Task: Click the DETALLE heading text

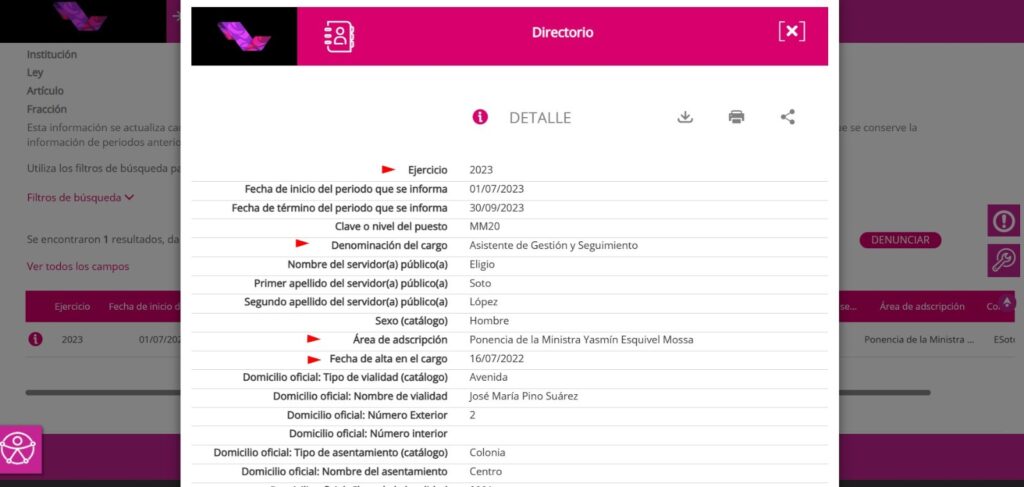Action: point(540,118)
